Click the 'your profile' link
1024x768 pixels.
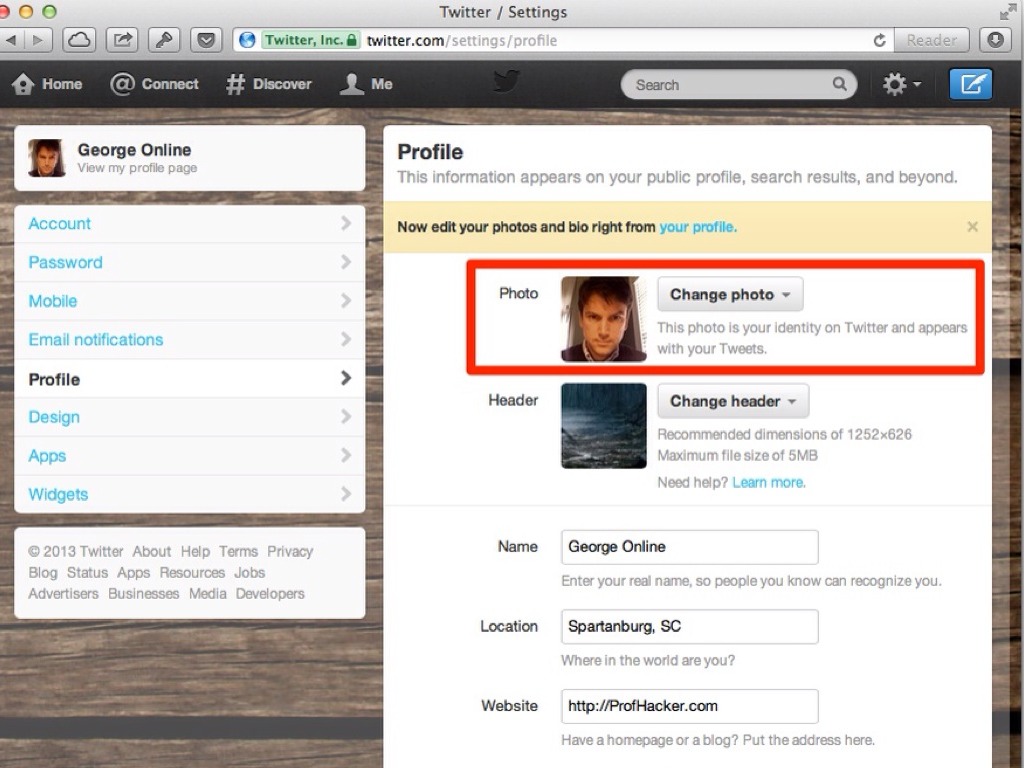pyautogui.click(x=697, y=227)
